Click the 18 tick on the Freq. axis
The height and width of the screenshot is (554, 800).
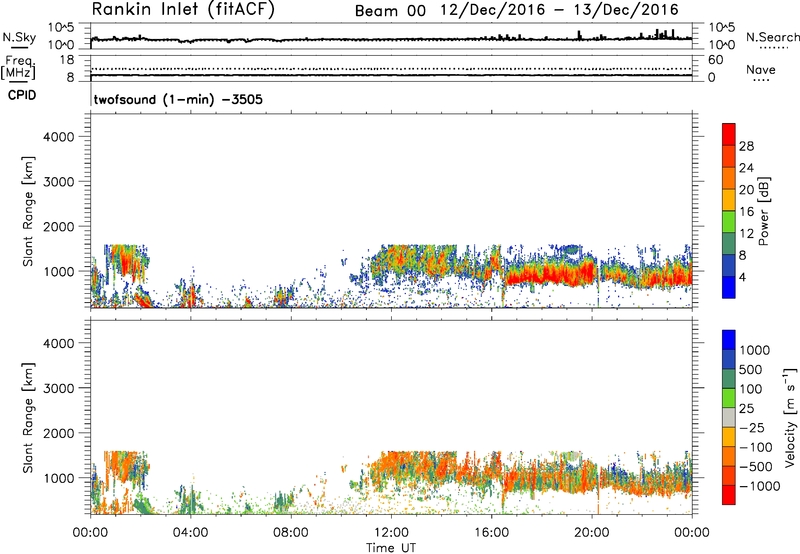(67, 60)
